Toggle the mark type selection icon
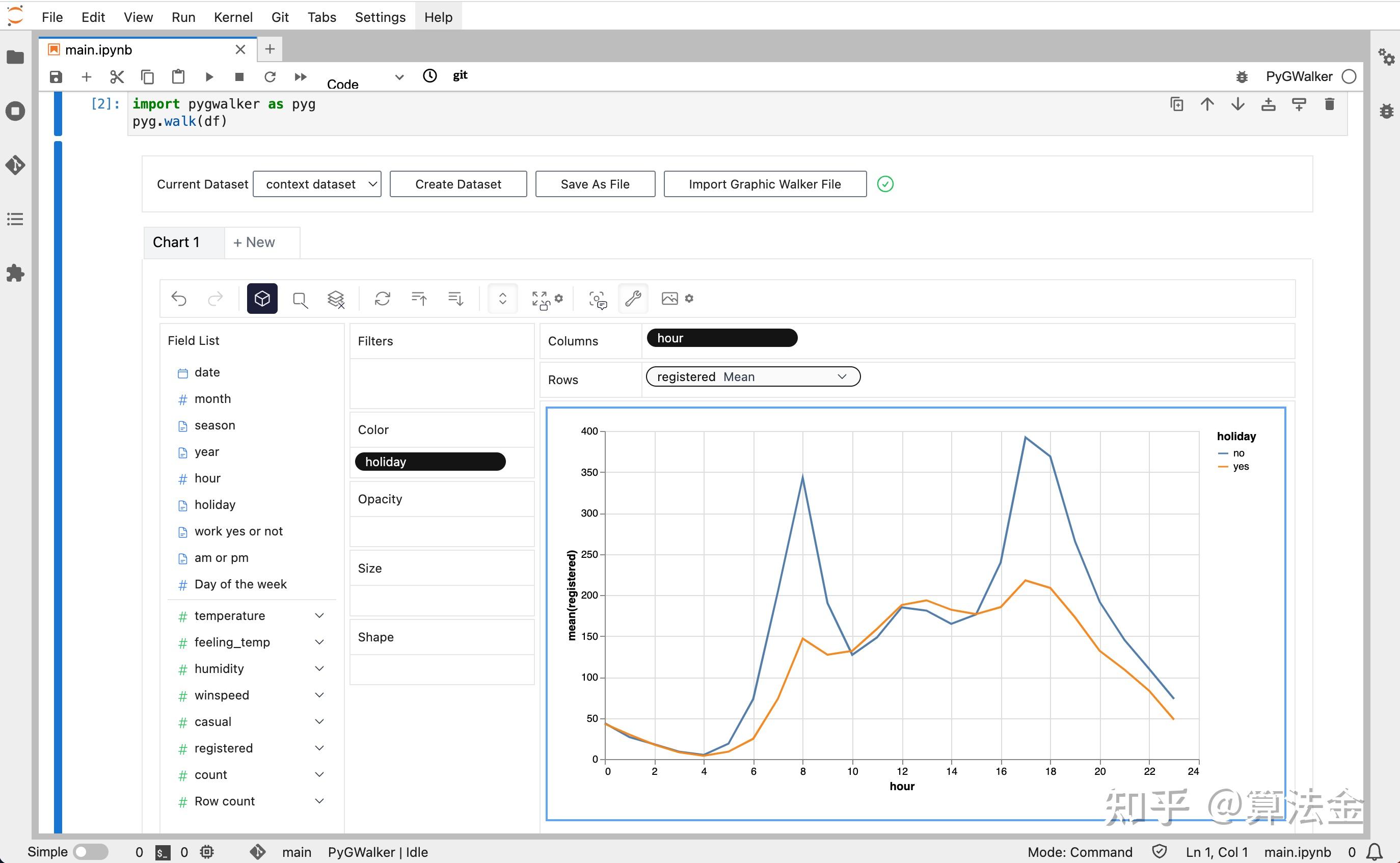 [300, 299]
